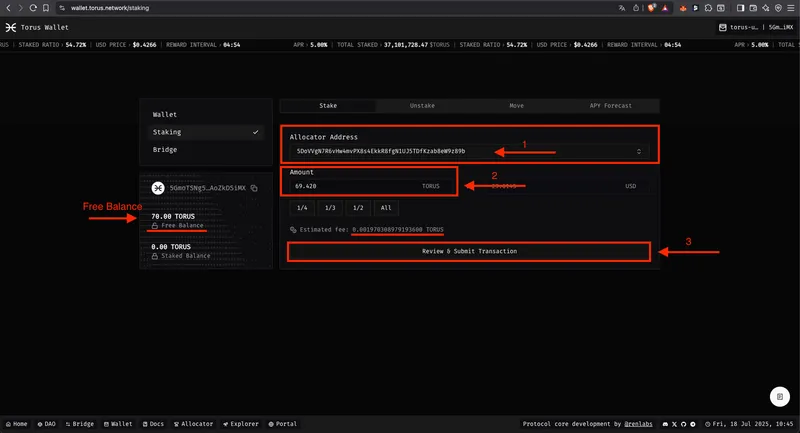The width and height of the screenshot is (800, 433).
Task: Switch to the Move tab
Action: pyautogui.click(x=516, y=105)
